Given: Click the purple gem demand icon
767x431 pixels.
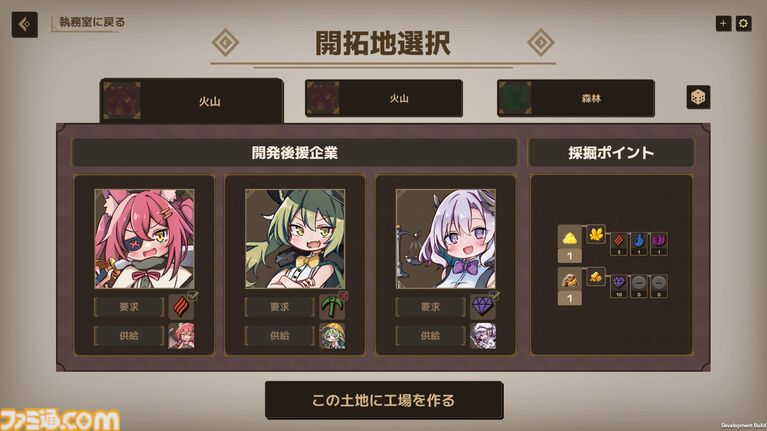Looking at the screenshot, I should click(x=482, y=307).
